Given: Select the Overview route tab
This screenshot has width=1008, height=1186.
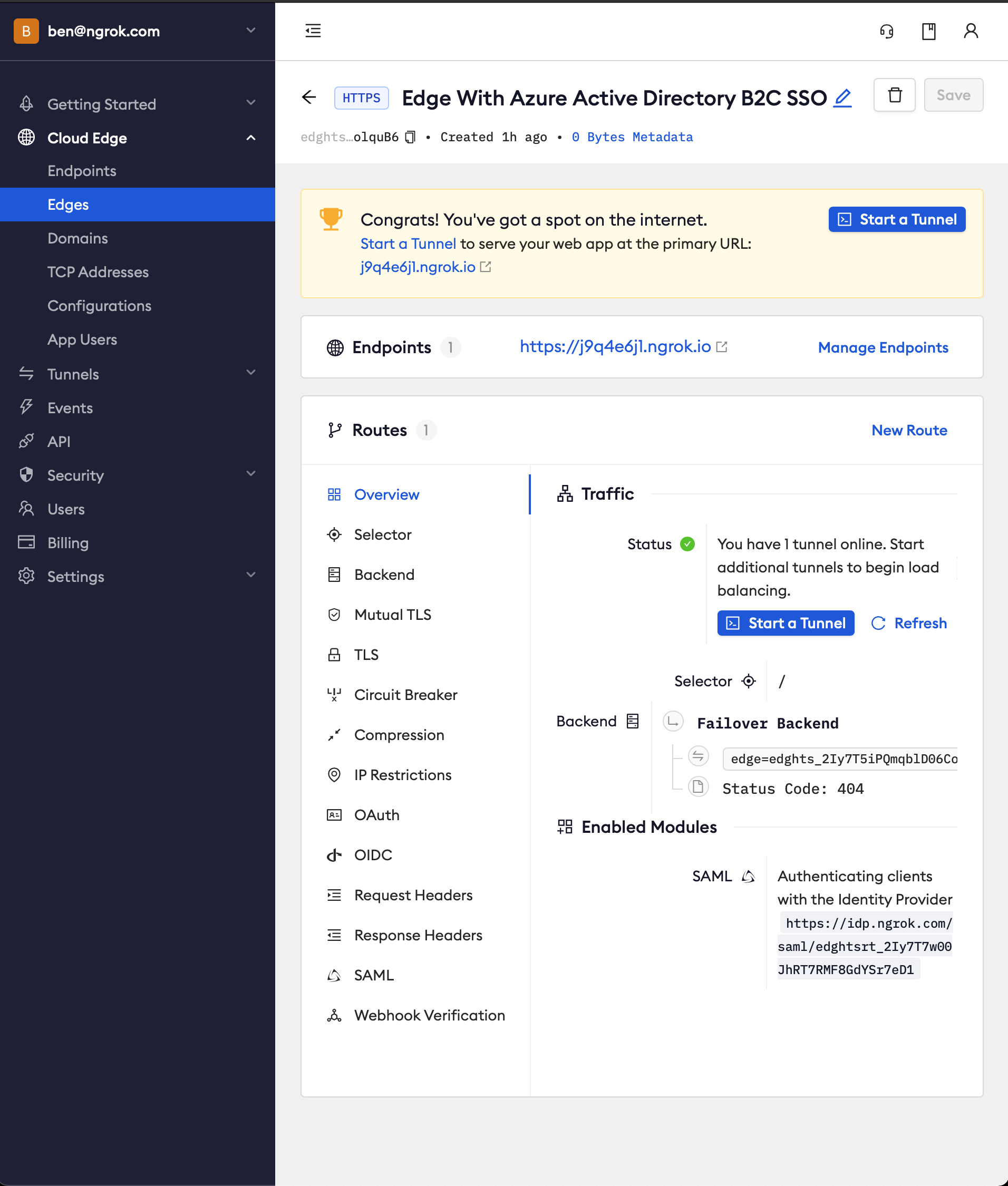Looking at the screenshot, I should (415, 495).
